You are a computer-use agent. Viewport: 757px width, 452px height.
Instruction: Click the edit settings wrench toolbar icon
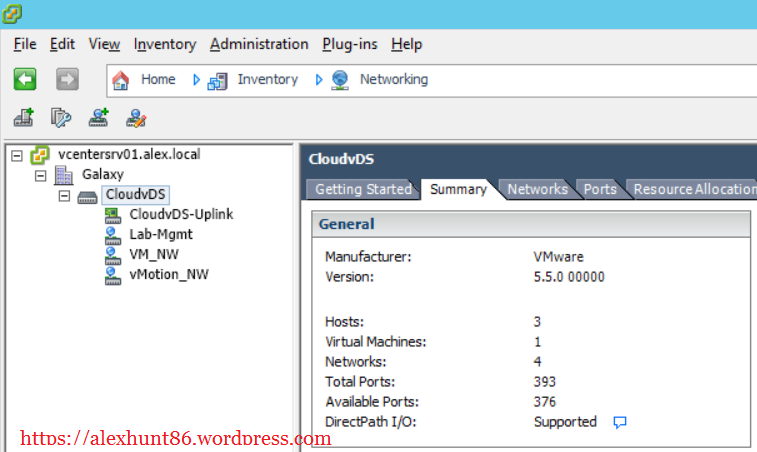[61, 118]
